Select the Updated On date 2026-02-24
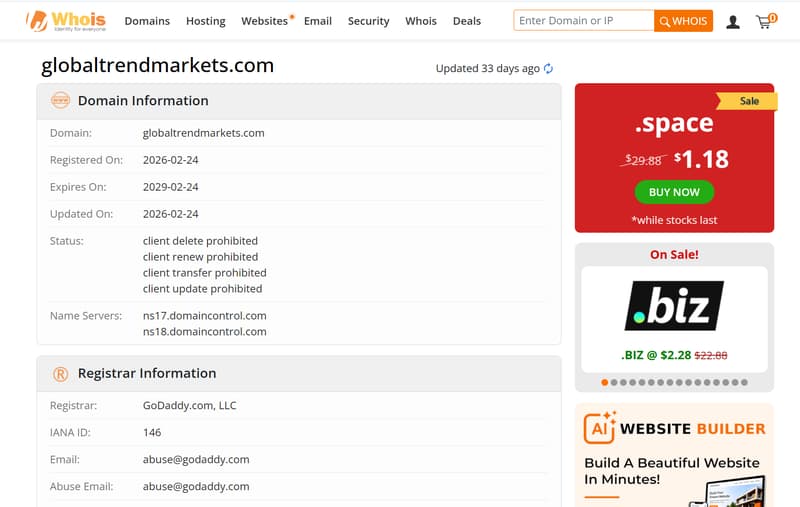This screenshot has width=800, height=507. (170, 214)
